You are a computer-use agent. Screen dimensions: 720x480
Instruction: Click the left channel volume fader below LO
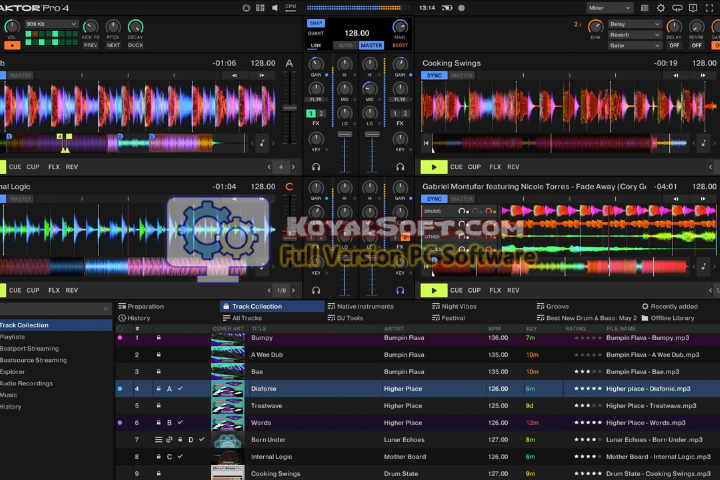(x=344, y=135)
